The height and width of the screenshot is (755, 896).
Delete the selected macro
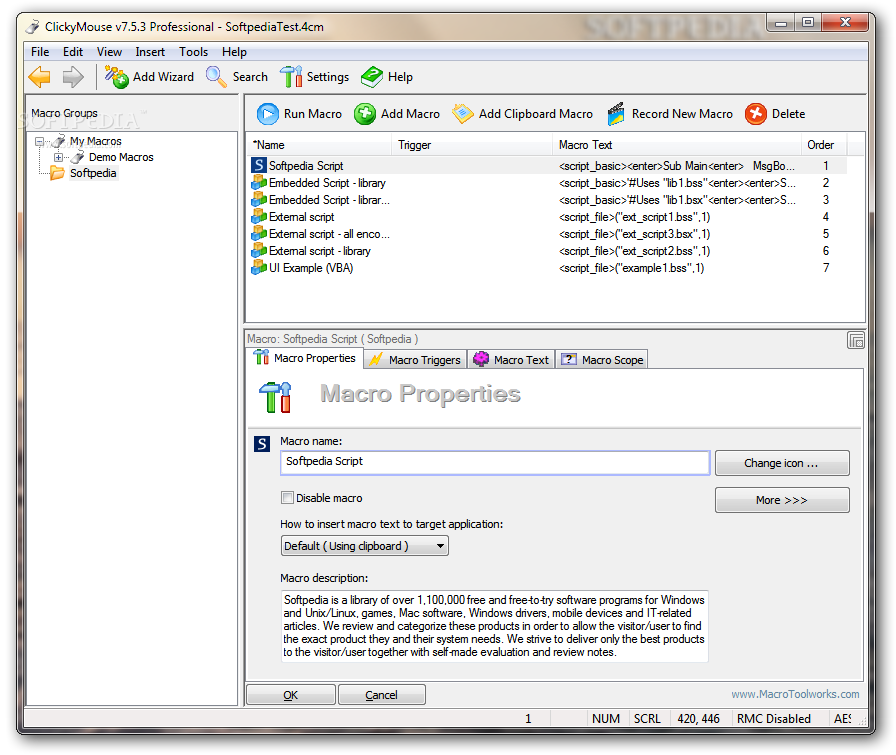pos(775,114)
